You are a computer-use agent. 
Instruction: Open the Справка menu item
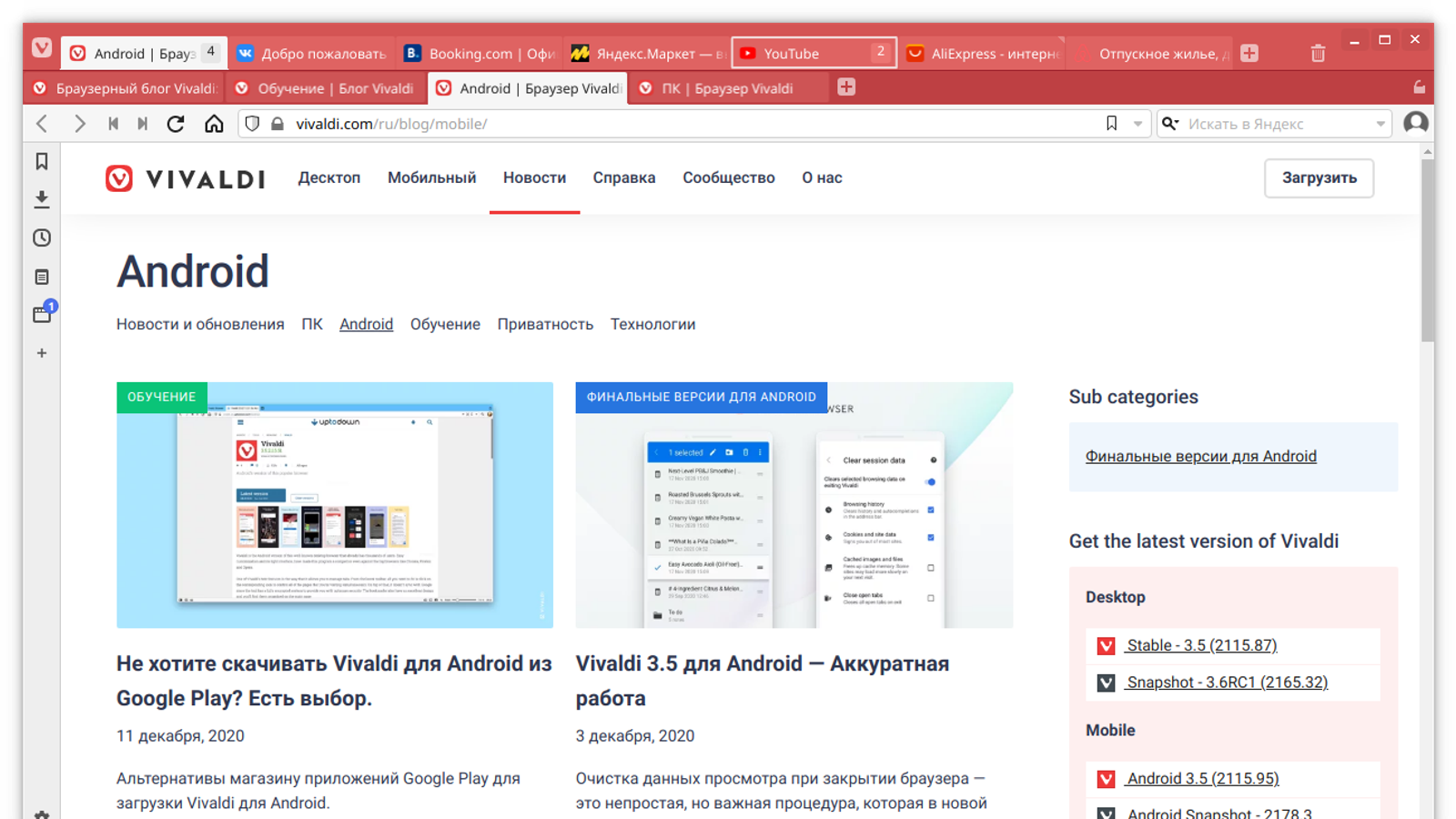click(x=624, y=177)
